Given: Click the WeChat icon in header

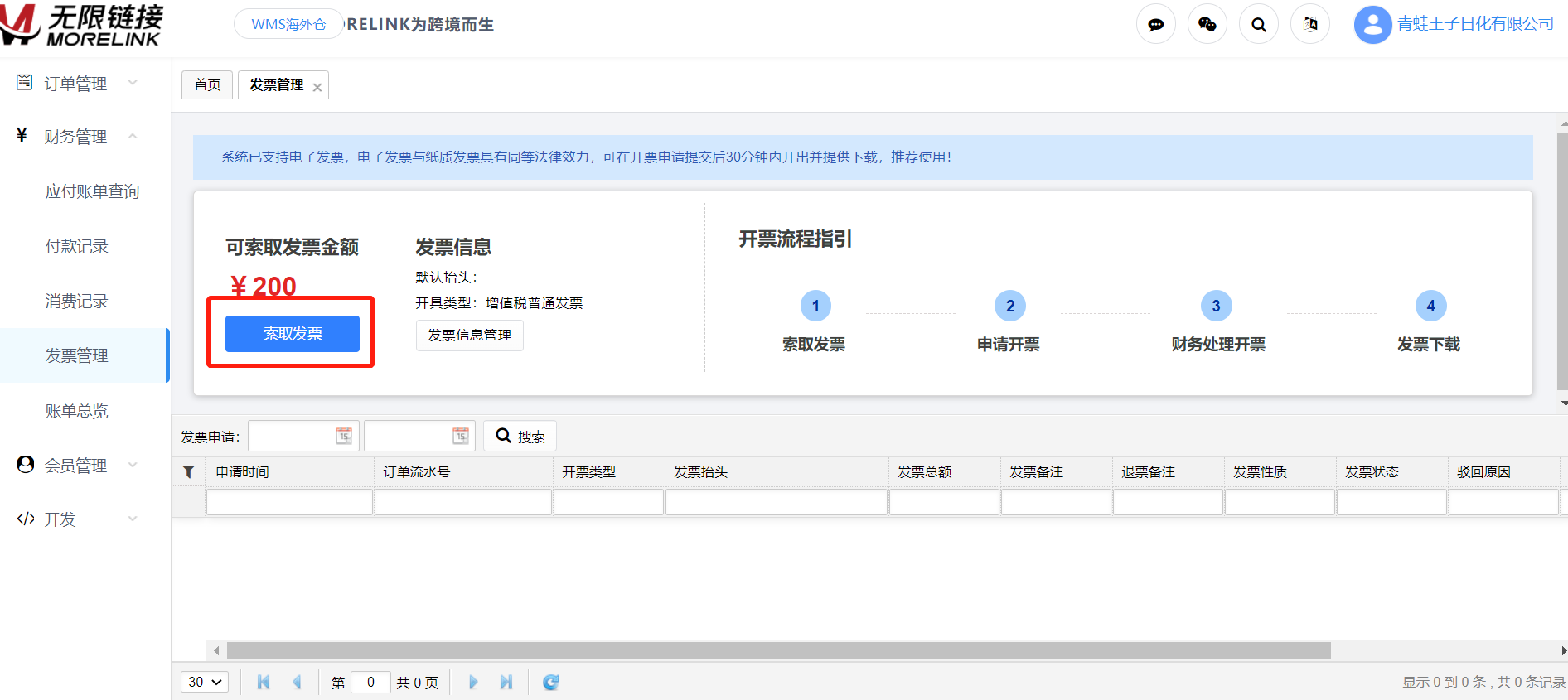Looking at the screenshot, I should point(1207,25).
